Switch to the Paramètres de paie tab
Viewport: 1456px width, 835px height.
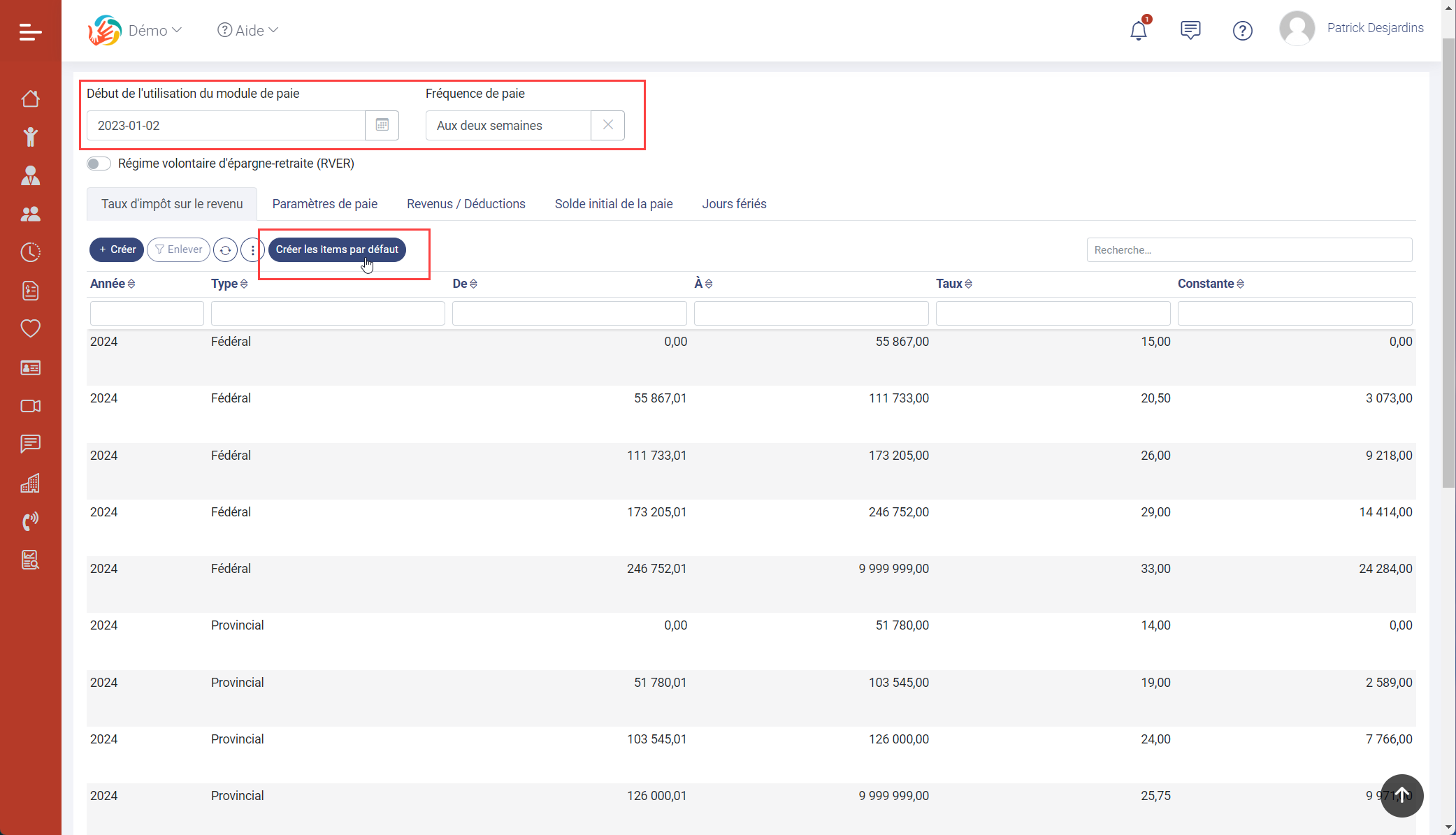tap(324, 204)
